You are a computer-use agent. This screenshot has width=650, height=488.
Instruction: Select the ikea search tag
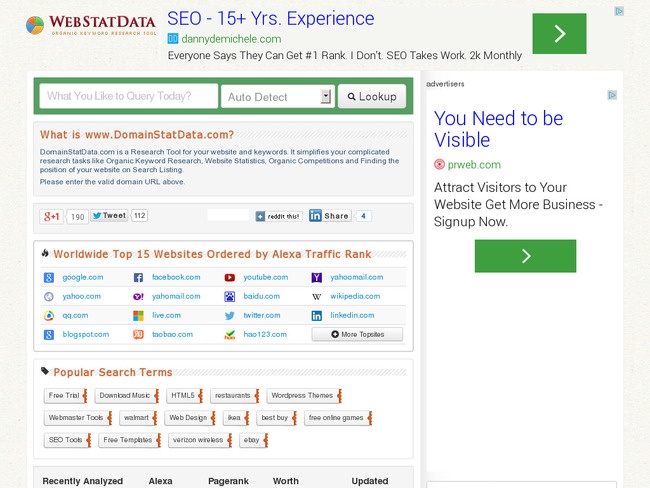(236, 418)
